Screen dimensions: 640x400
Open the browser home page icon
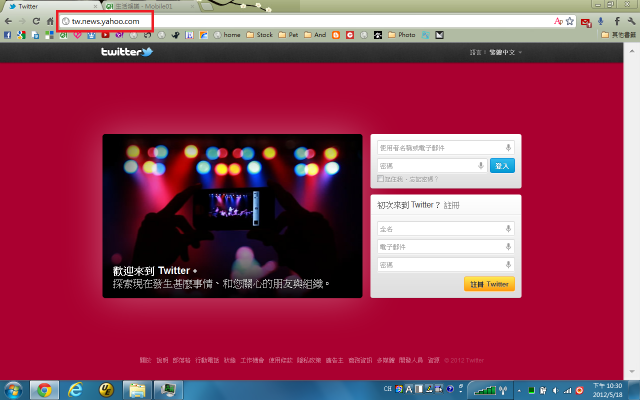coord(50,21)
